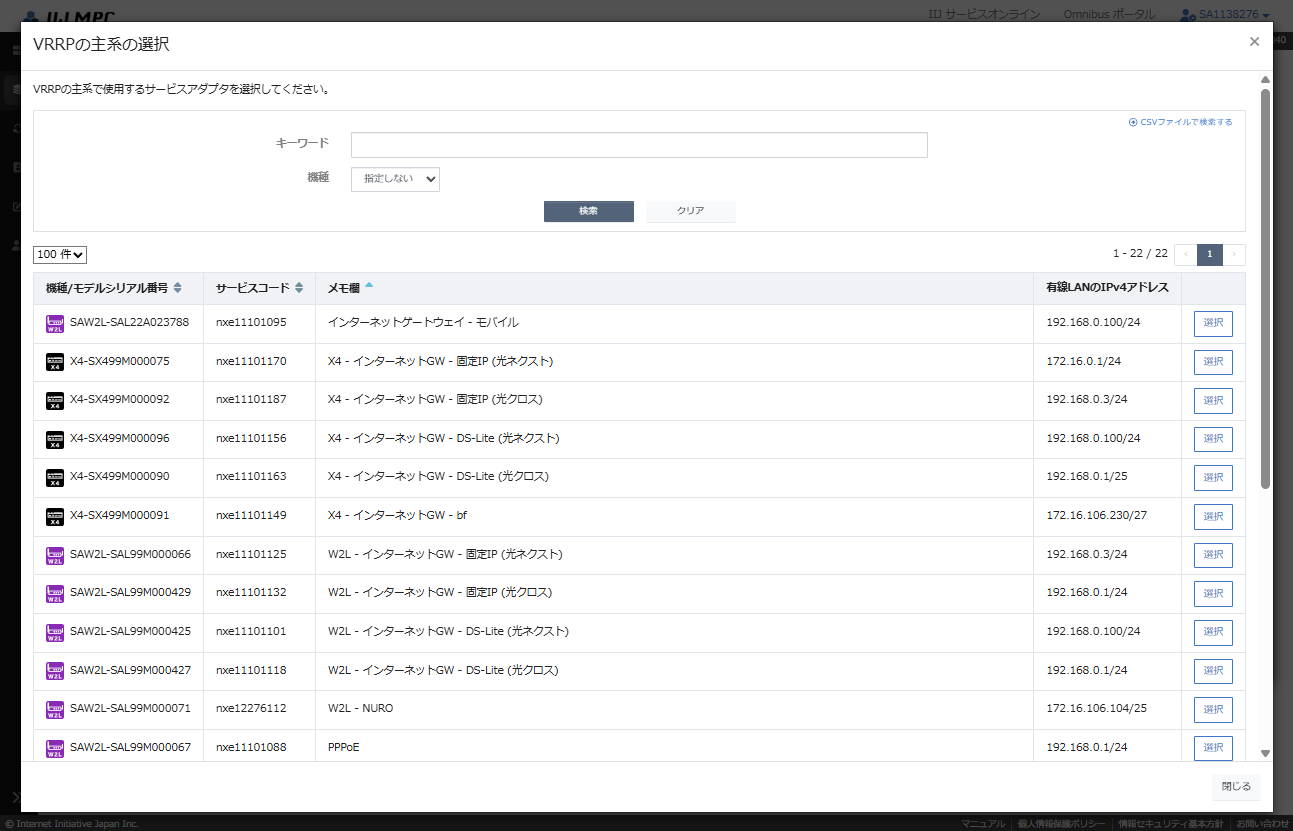Click the W2L icon beside SAW2L-SAL99M000071
The image size is (1293, 831).
point(55,710)
